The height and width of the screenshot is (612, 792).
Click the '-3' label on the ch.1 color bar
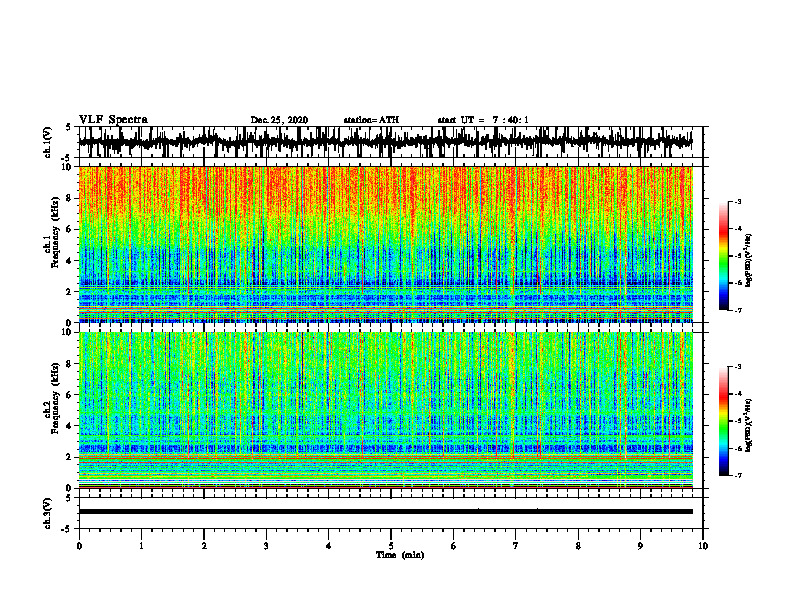[737, 201]
